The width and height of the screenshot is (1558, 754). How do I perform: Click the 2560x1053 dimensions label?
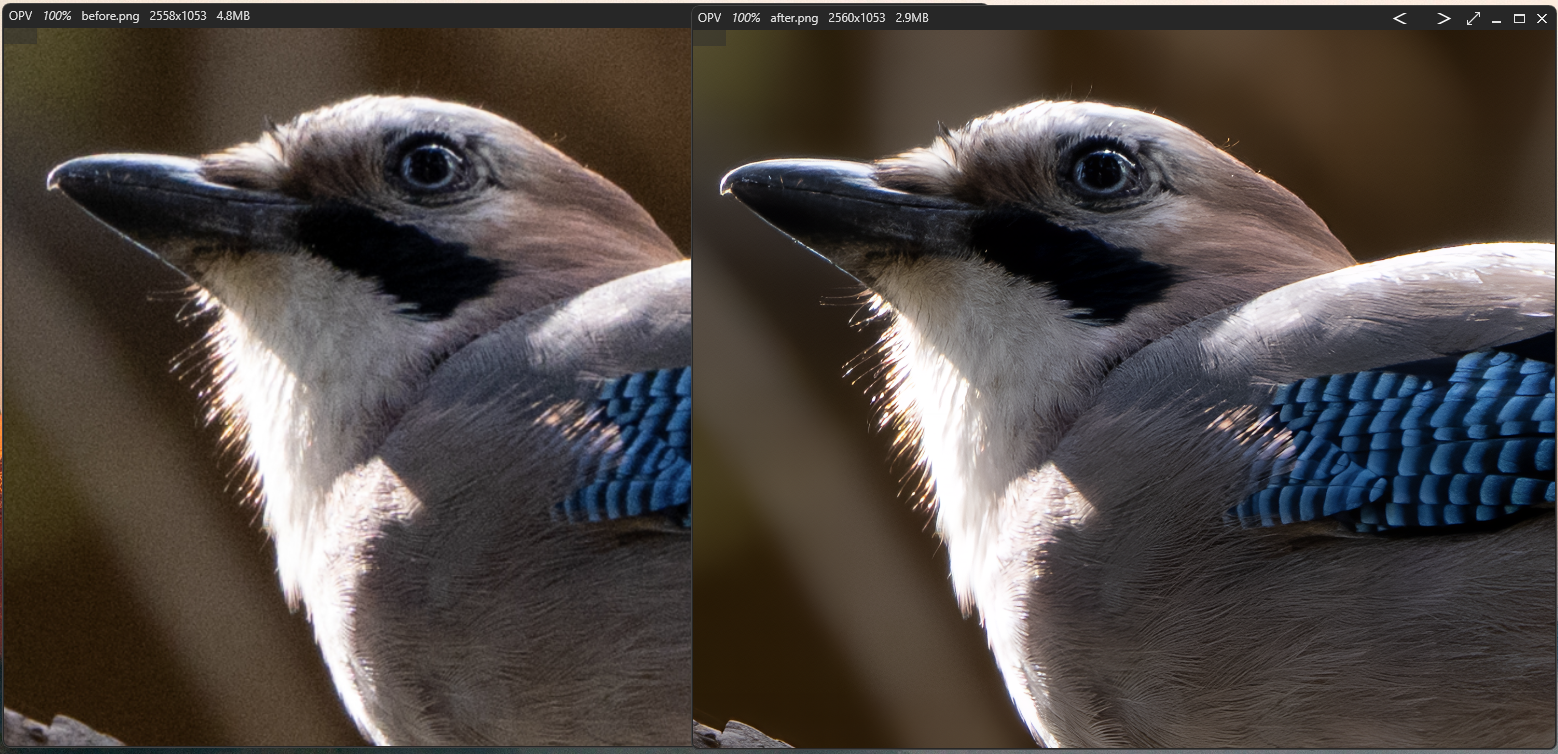[856, 18]
